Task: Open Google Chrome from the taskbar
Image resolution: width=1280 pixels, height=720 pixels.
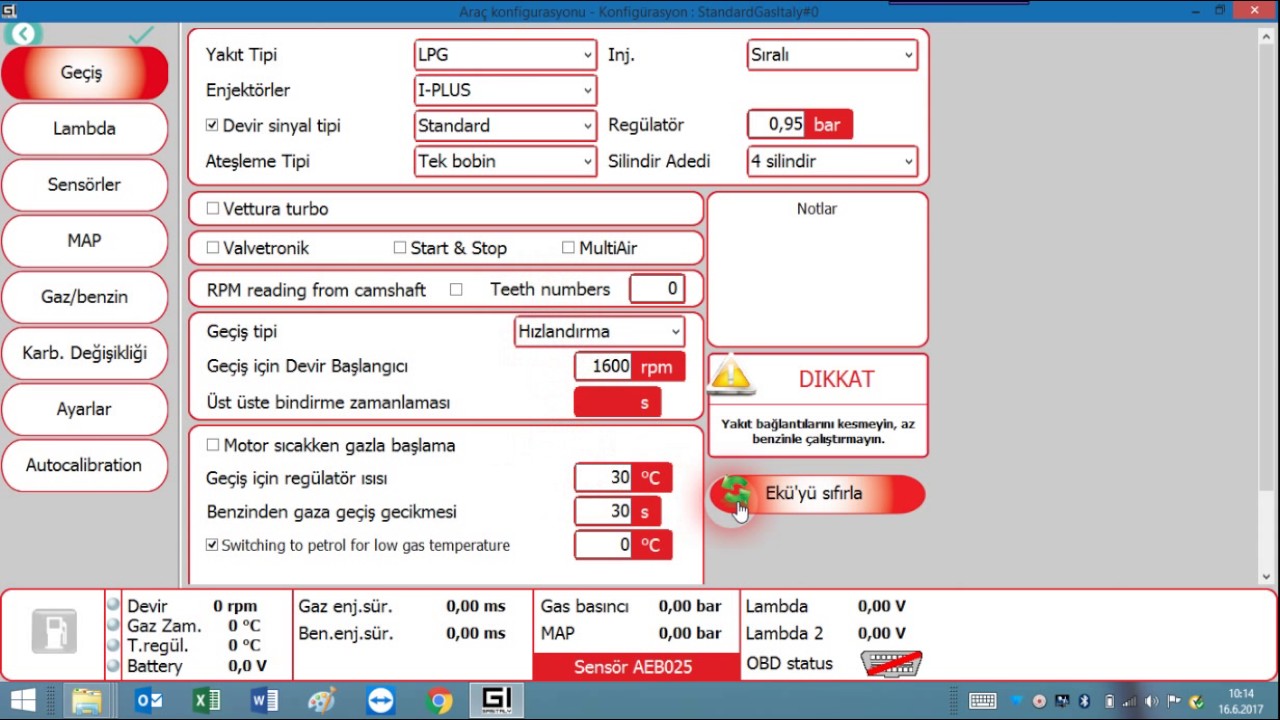Action: point(439,700)
